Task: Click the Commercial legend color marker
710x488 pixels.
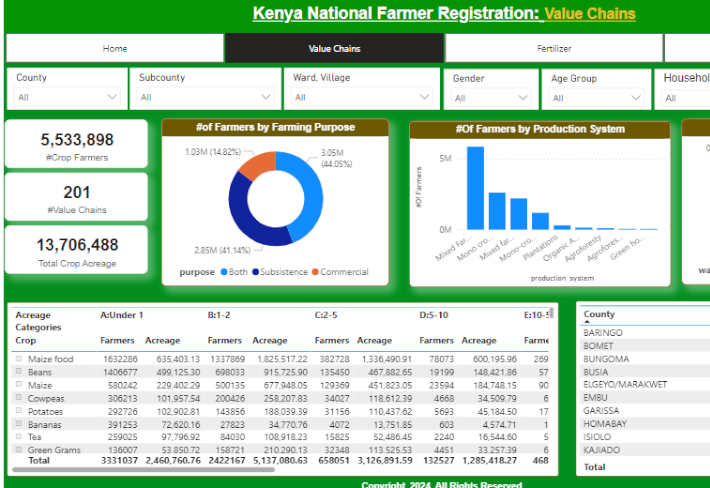Action: (x=315, y=272)
